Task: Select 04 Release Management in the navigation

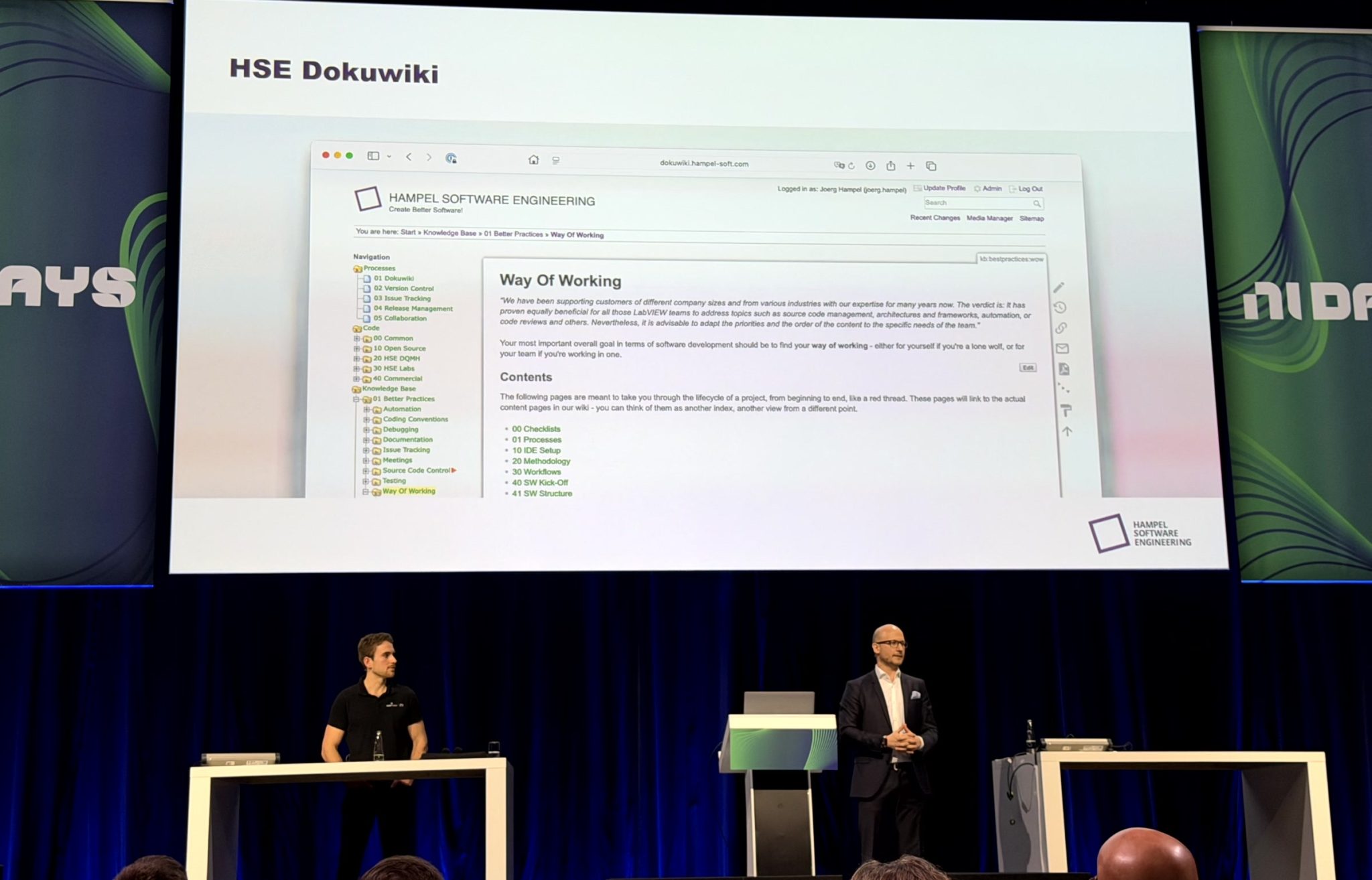Action: [413, 309]
